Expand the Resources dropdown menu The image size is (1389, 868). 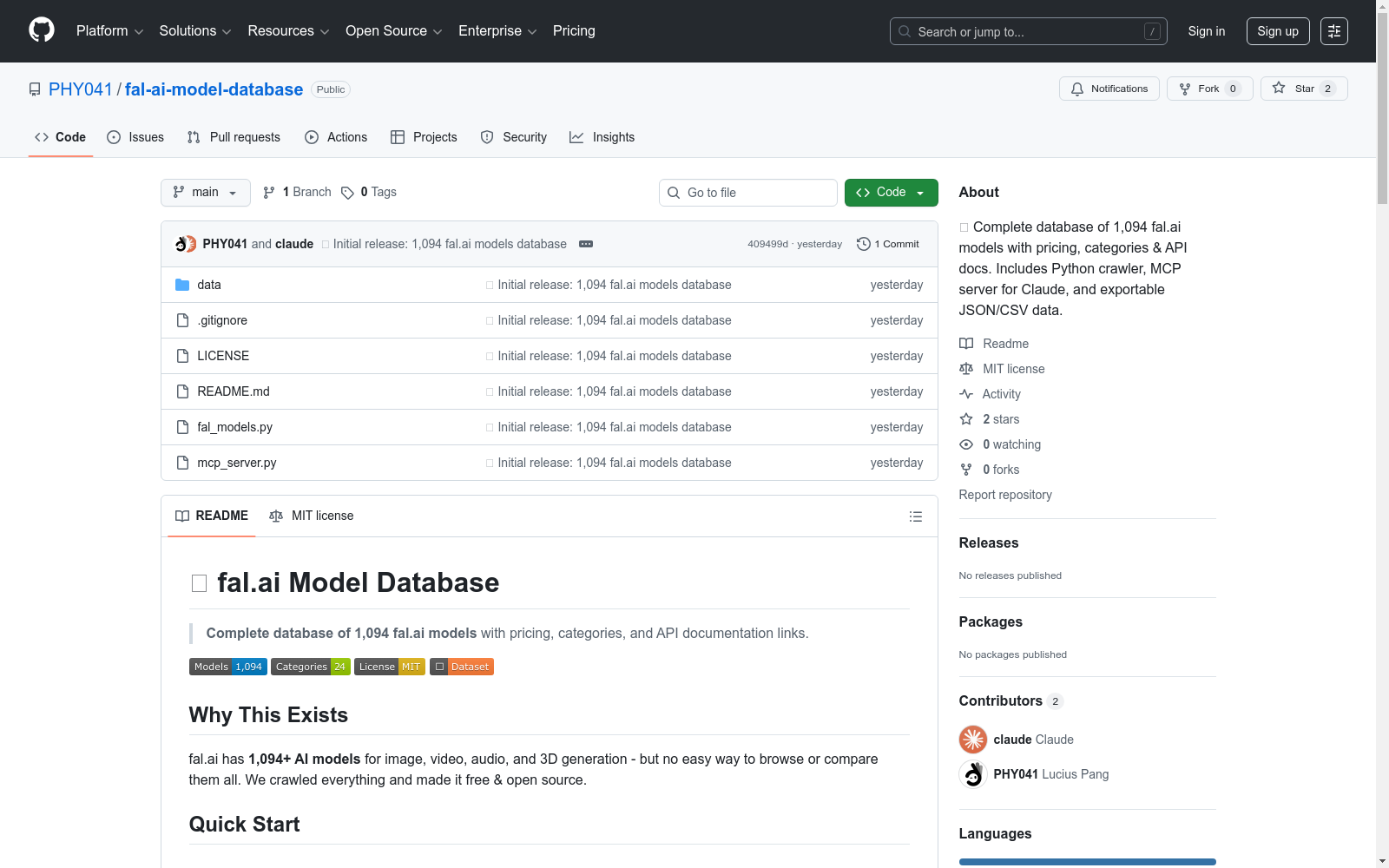[x=288, y=31]
